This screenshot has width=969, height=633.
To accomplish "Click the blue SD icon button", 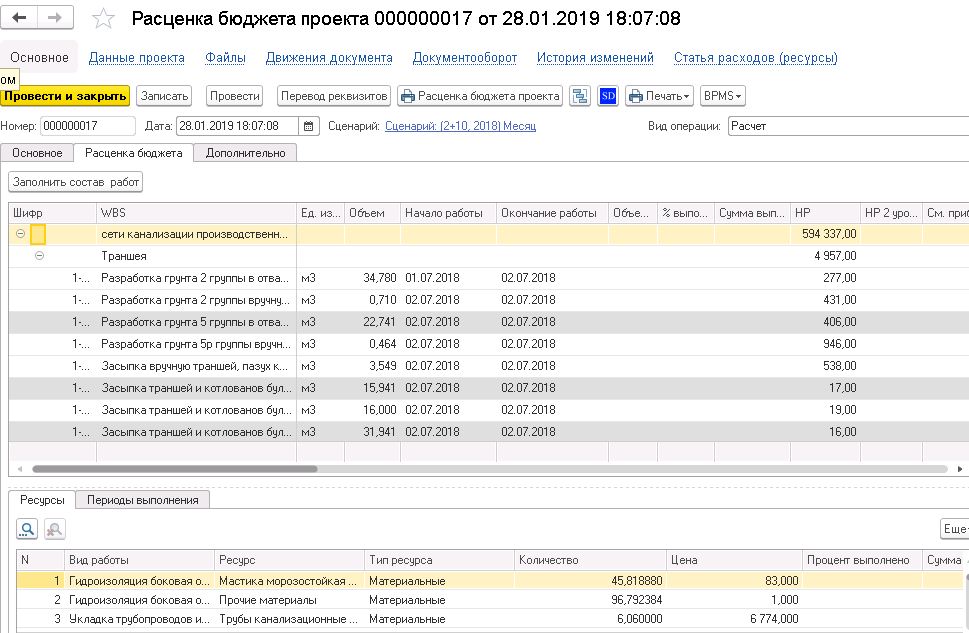I will (608, 96).
